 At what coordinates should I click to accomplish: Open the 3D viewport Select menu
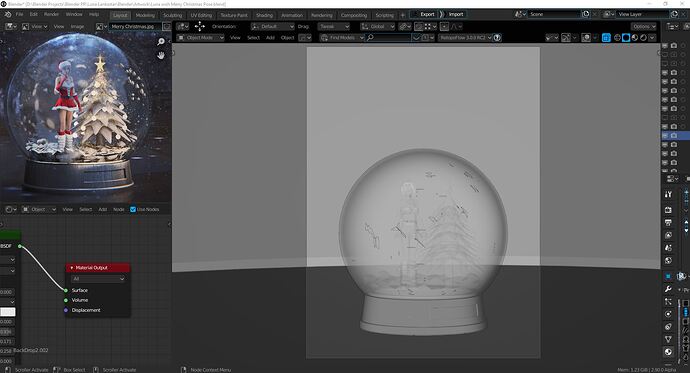click(x=253, y=38)
